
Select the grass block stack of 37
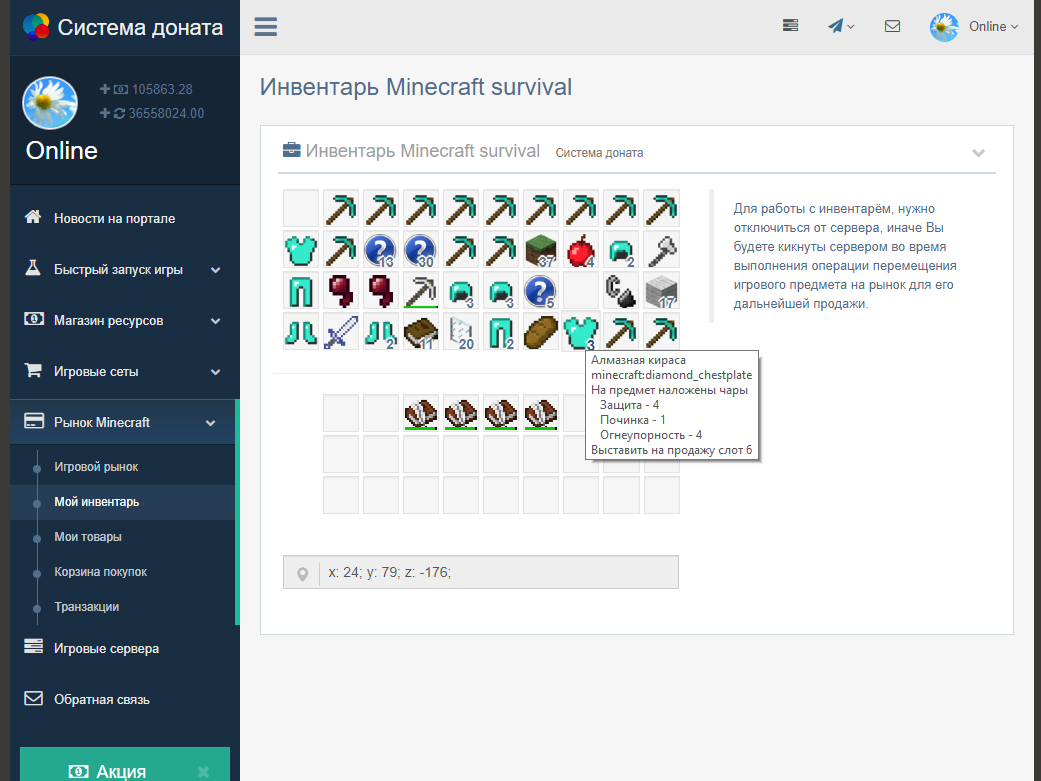tap(541, 249)
